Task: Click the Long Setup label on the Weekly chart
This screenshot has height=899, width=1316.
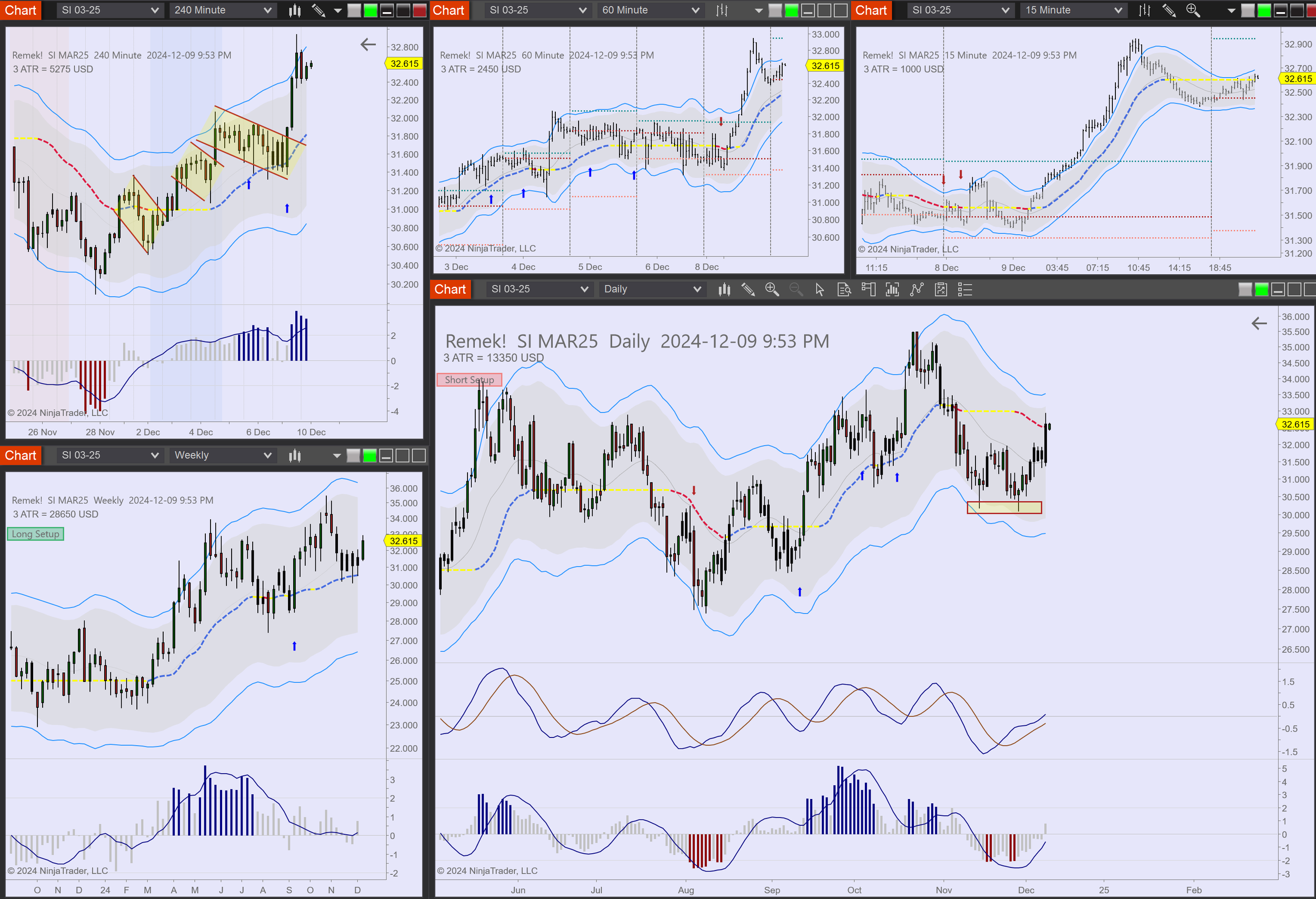Action: click(35, 534)
